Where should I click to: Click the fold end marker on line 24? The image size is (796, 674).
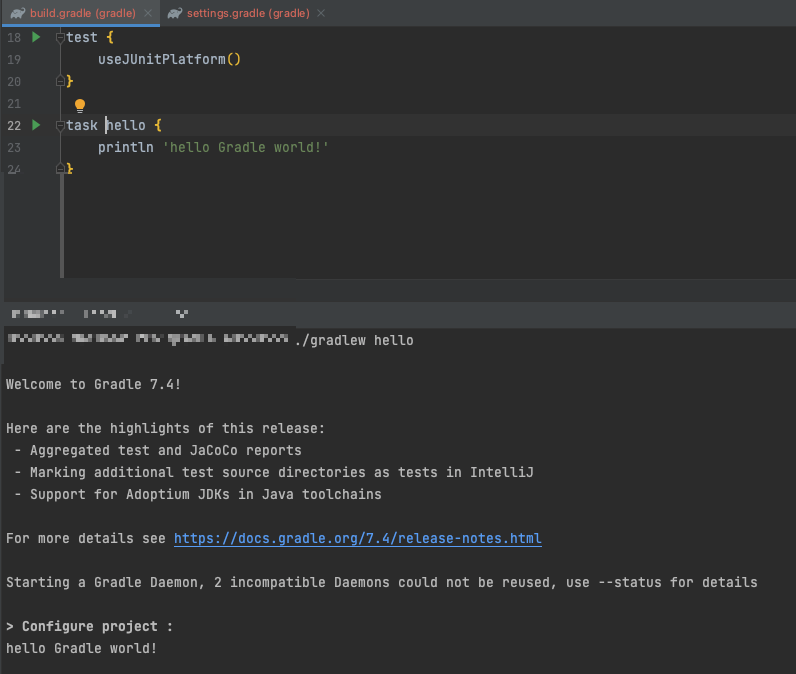(60, 168)
